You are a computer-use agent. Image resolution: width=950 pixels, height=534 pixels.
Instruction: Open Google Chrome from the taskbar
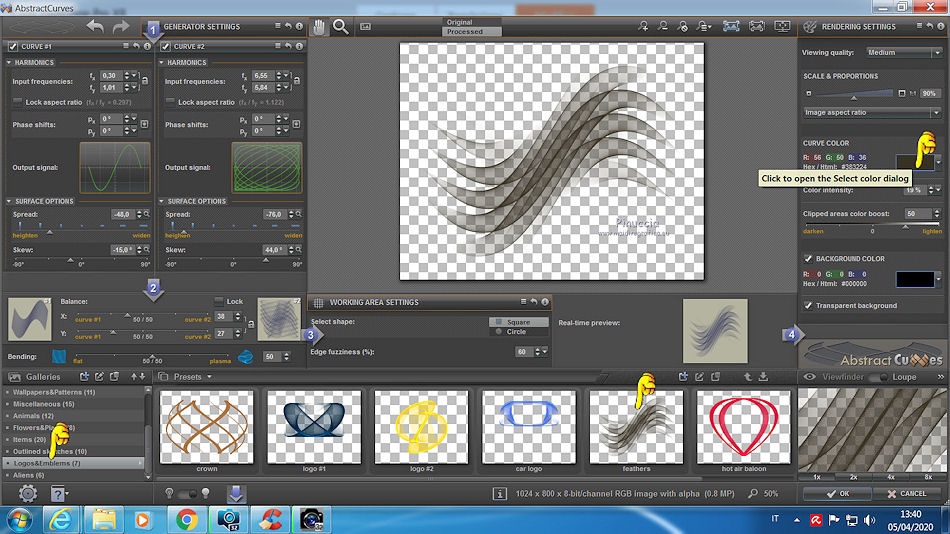click(x=186, y=519)
